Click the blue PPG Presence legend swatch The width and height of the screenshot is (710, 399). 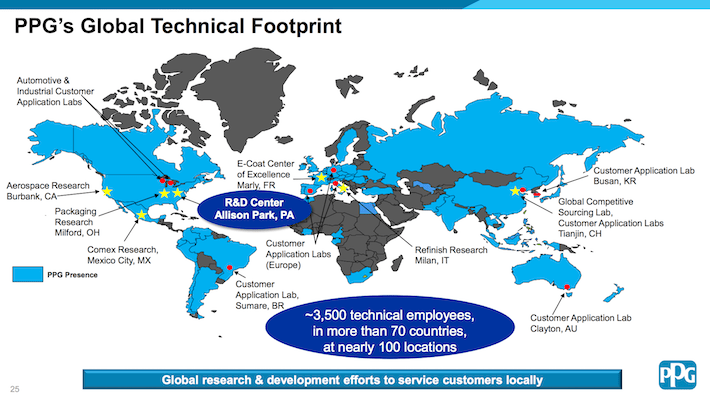click(28, 274)
